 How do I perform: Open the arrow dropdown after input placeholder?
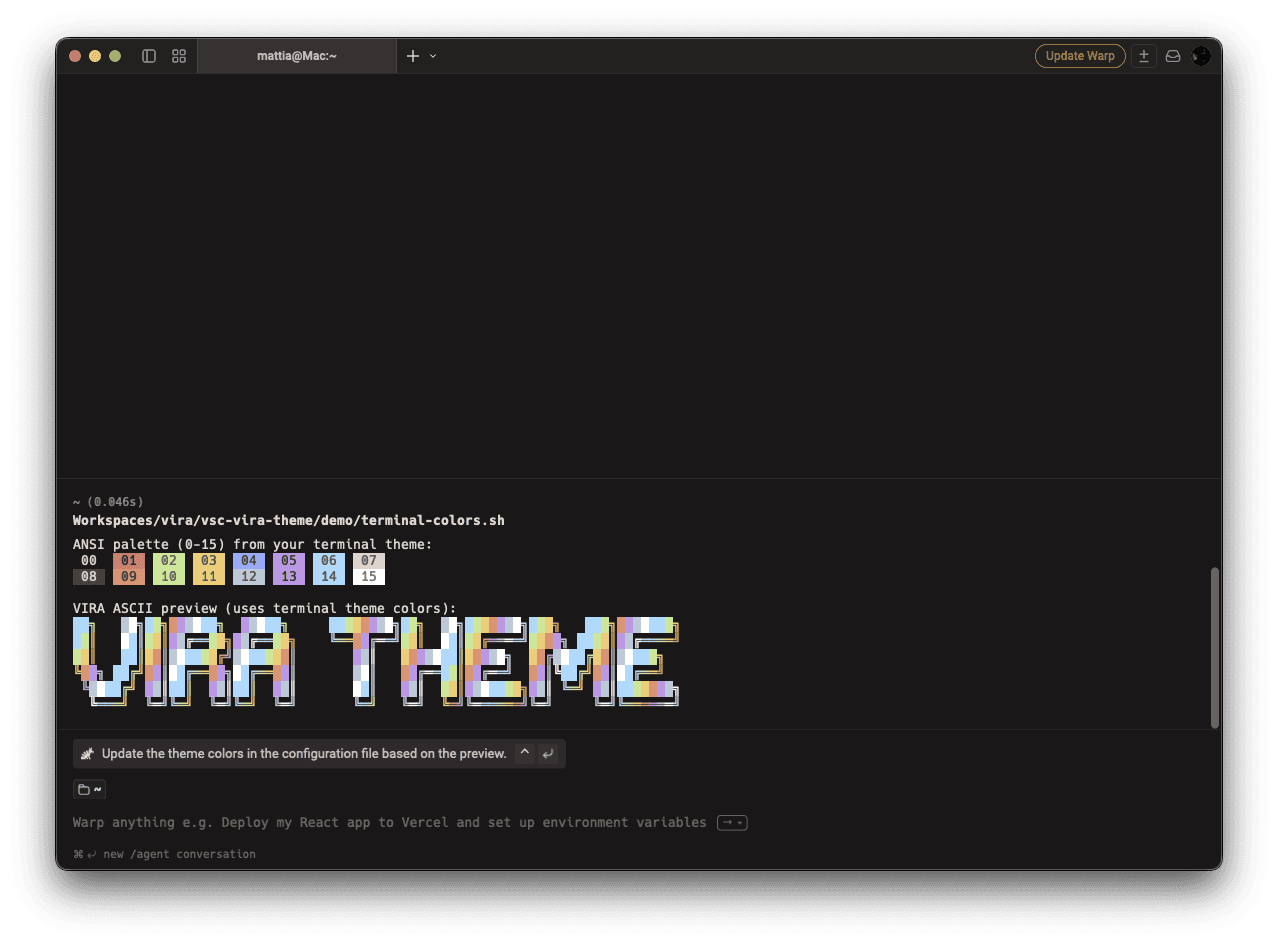click(732, 823)
